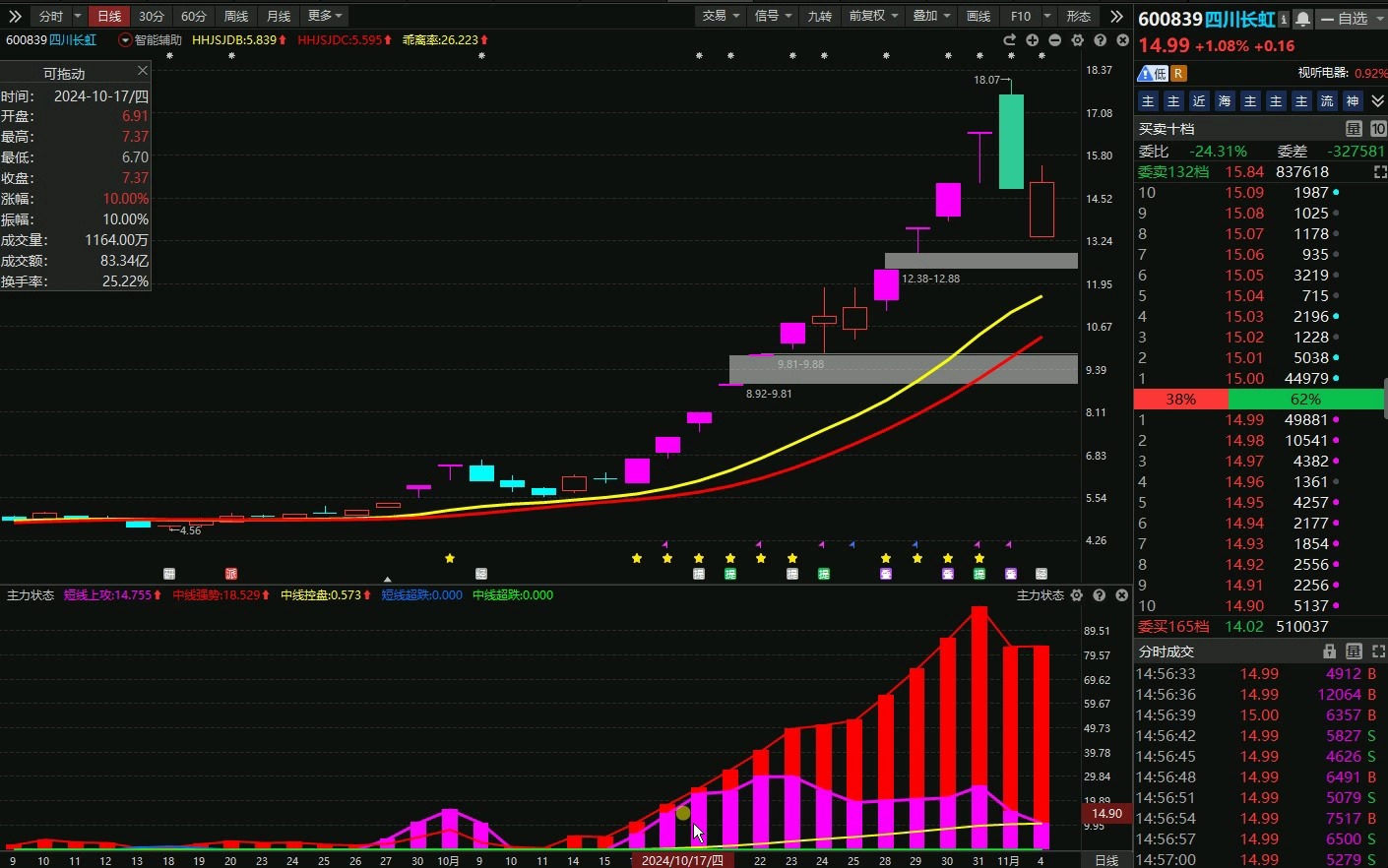
Task: Switch to 分时 intraday chart tab
Action: (x=51, y=16)
